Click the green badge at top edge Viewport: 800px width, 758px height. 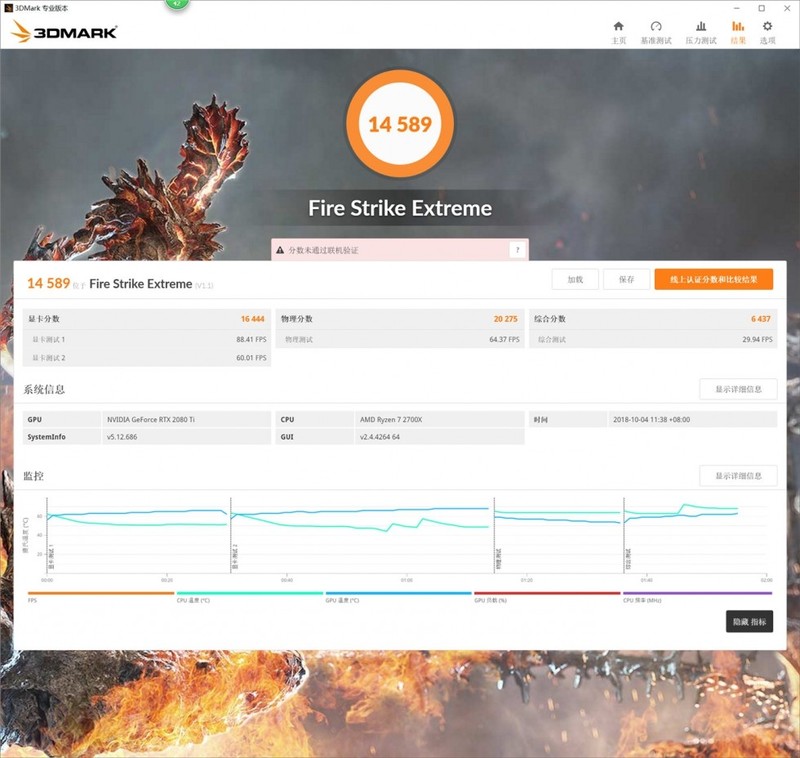coord(177,4)
